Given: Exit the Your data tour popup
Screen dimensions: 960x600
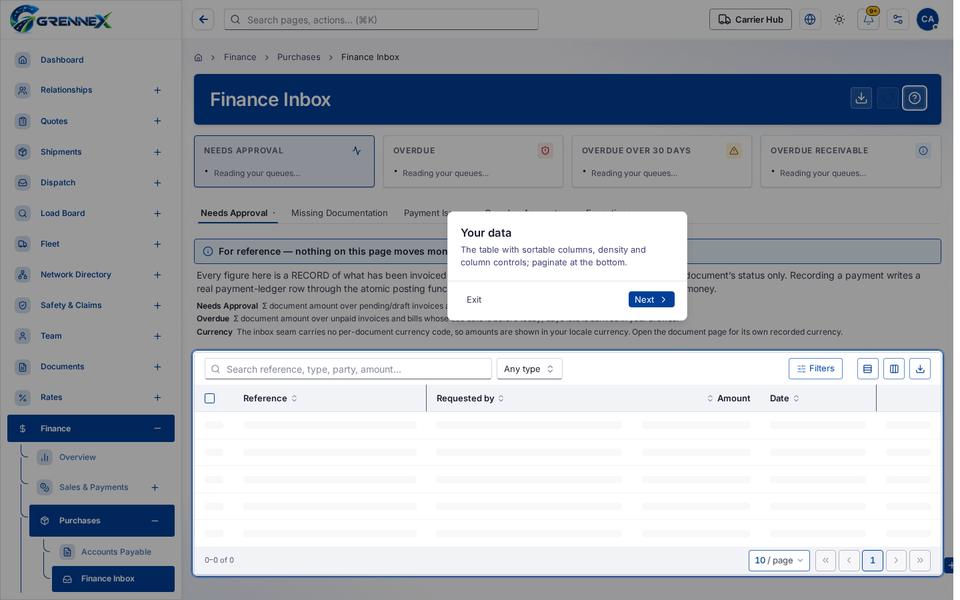Looking at the screenshot, I should pos(474,299).
